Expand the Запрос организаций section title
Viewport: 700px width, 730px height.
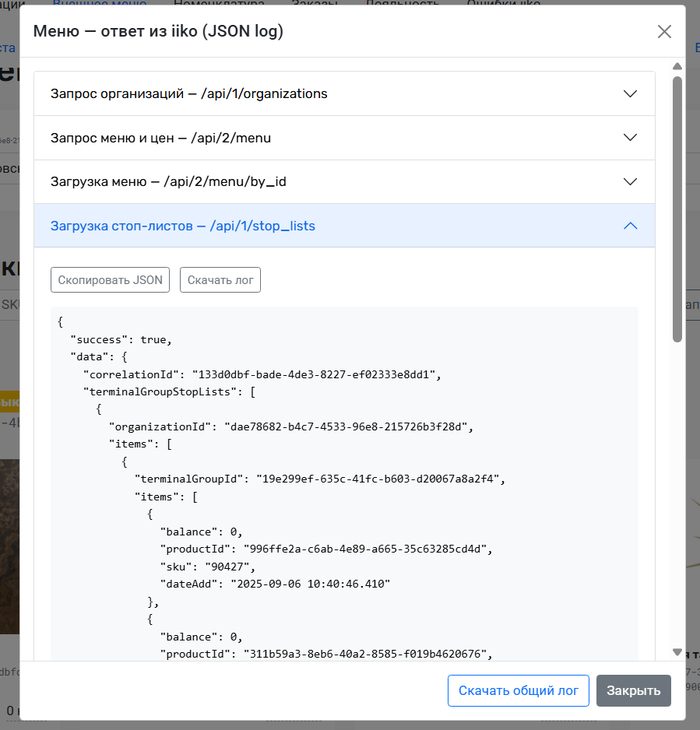189,94
